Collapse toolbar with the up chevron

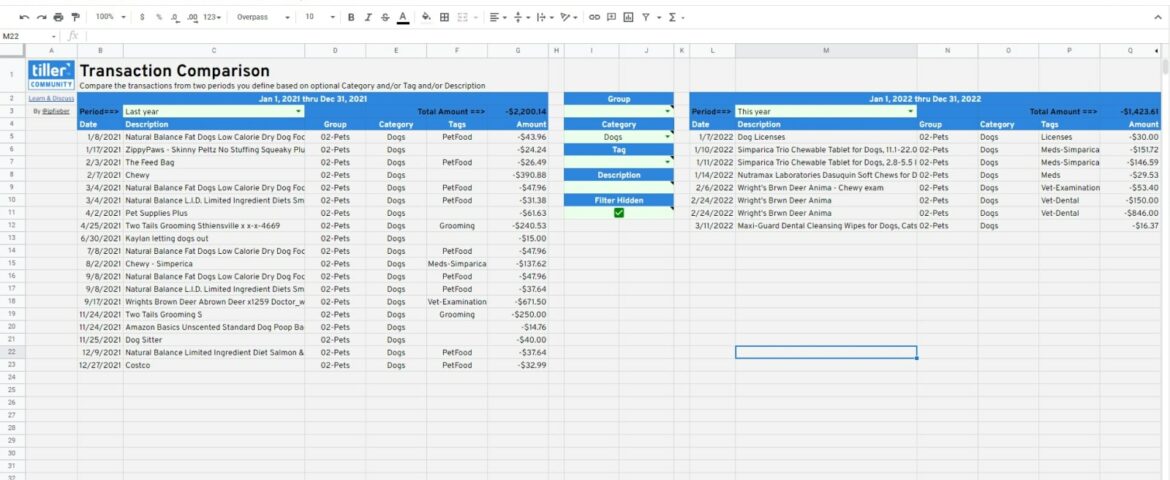(x=1158, y=16)
